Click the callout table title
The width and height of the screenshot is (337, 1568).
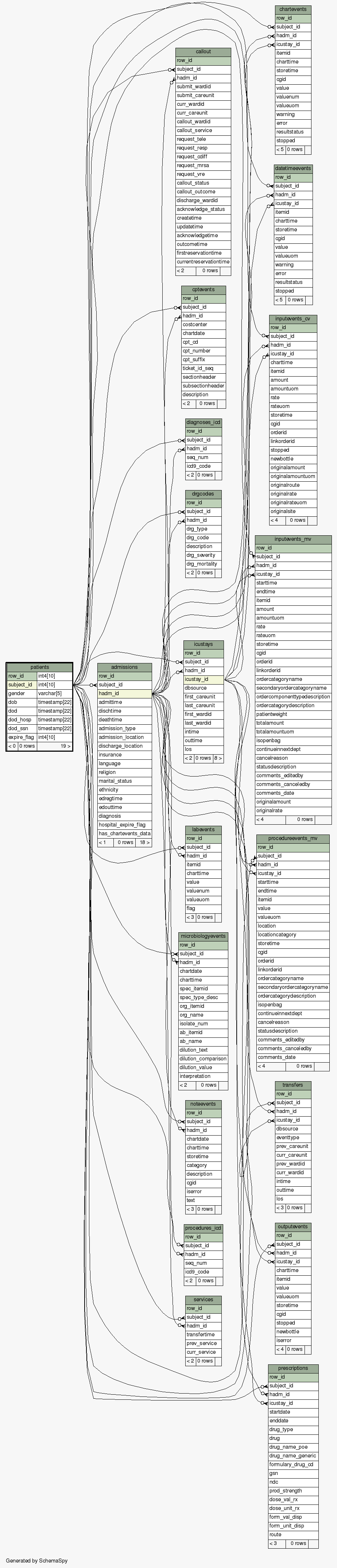tap(203, 52)
